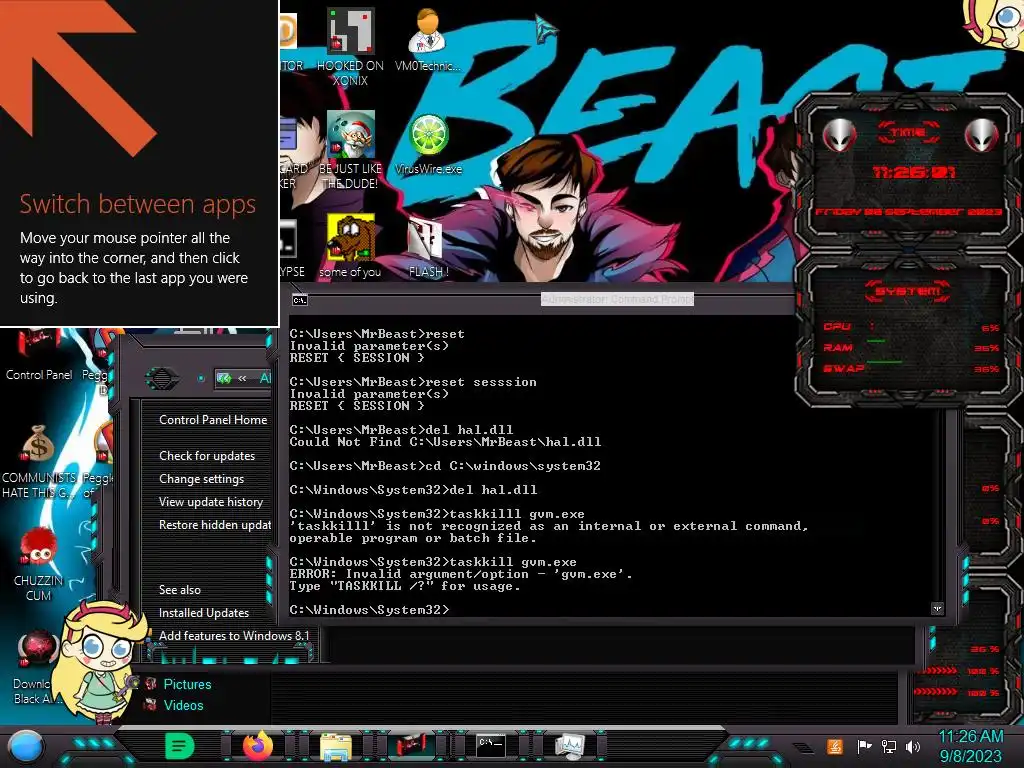This screenshot has height=768, width=1024.
Task: Switch to red pinned taskbar app
Action: pos(411,746)
